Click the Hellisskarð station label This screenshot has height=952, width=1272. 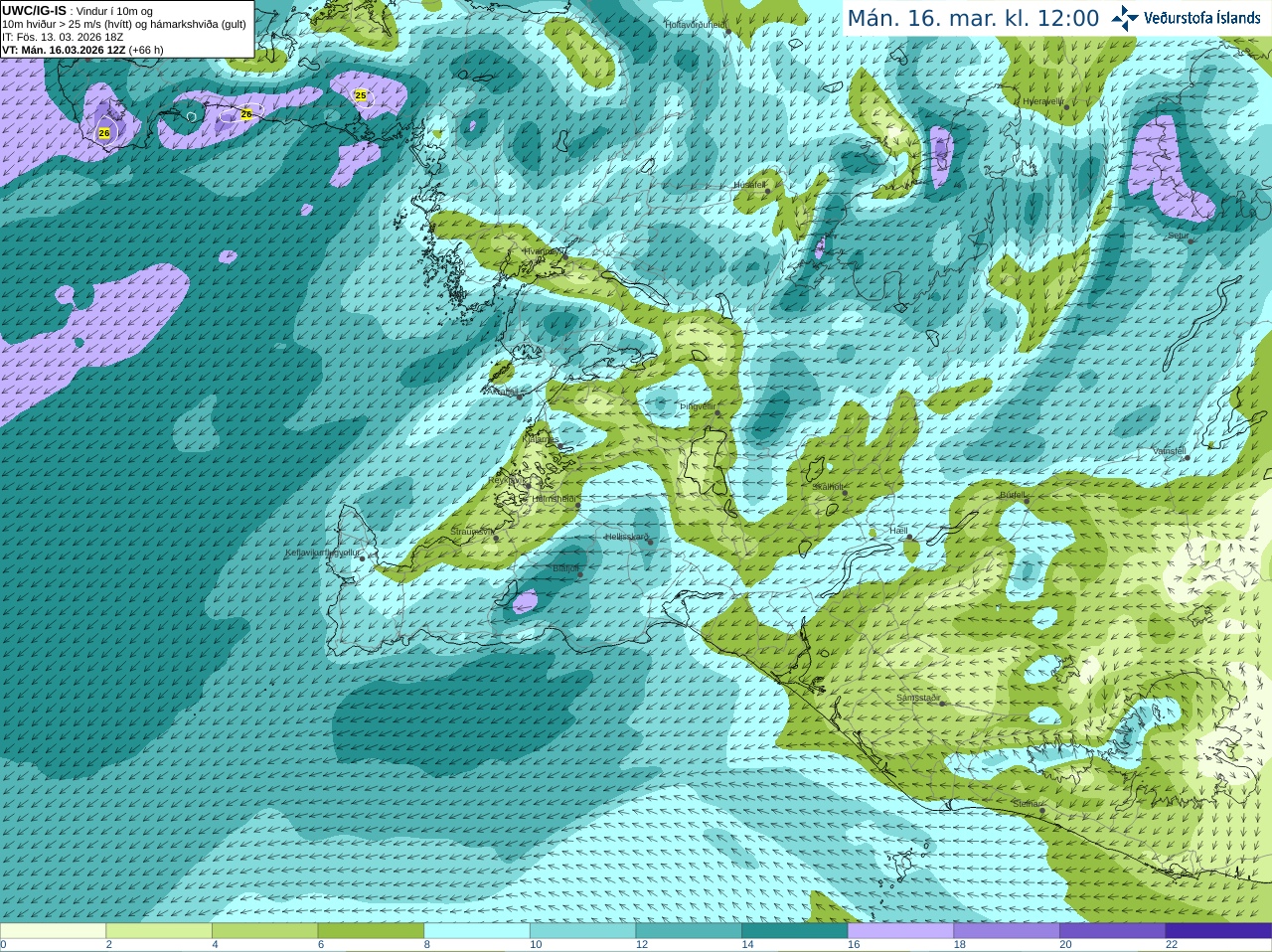click(x=626, y=537)
